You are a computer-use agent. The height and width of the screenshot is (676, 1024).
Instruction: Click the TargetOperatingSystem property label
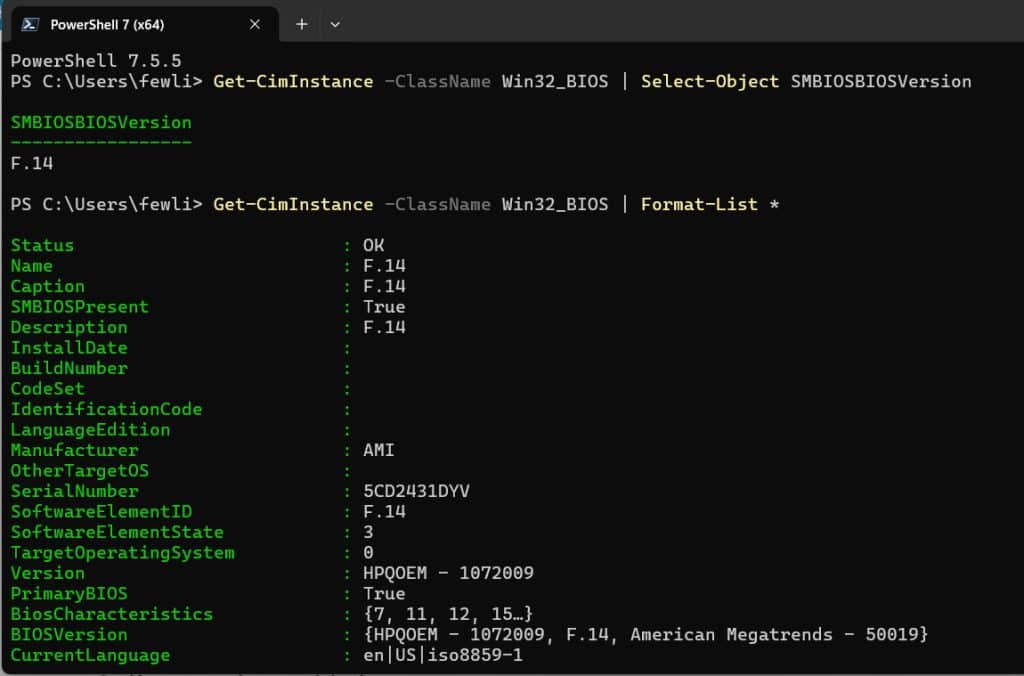(123, 553)
